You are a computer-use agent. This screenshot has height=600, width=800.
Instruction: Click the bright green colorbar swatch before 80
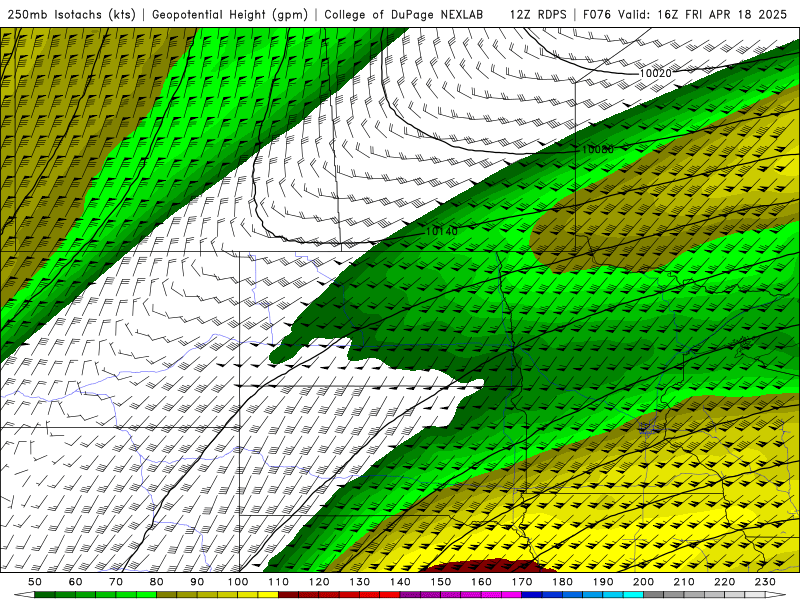point(146,594)
